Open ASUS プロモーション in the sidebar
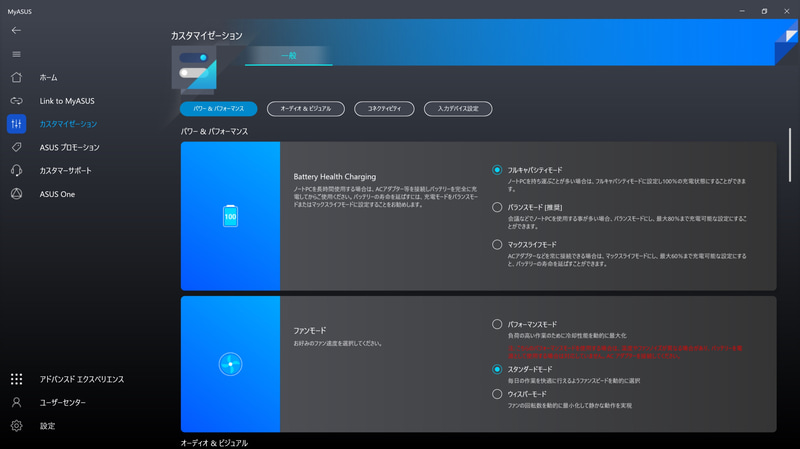 69,147
